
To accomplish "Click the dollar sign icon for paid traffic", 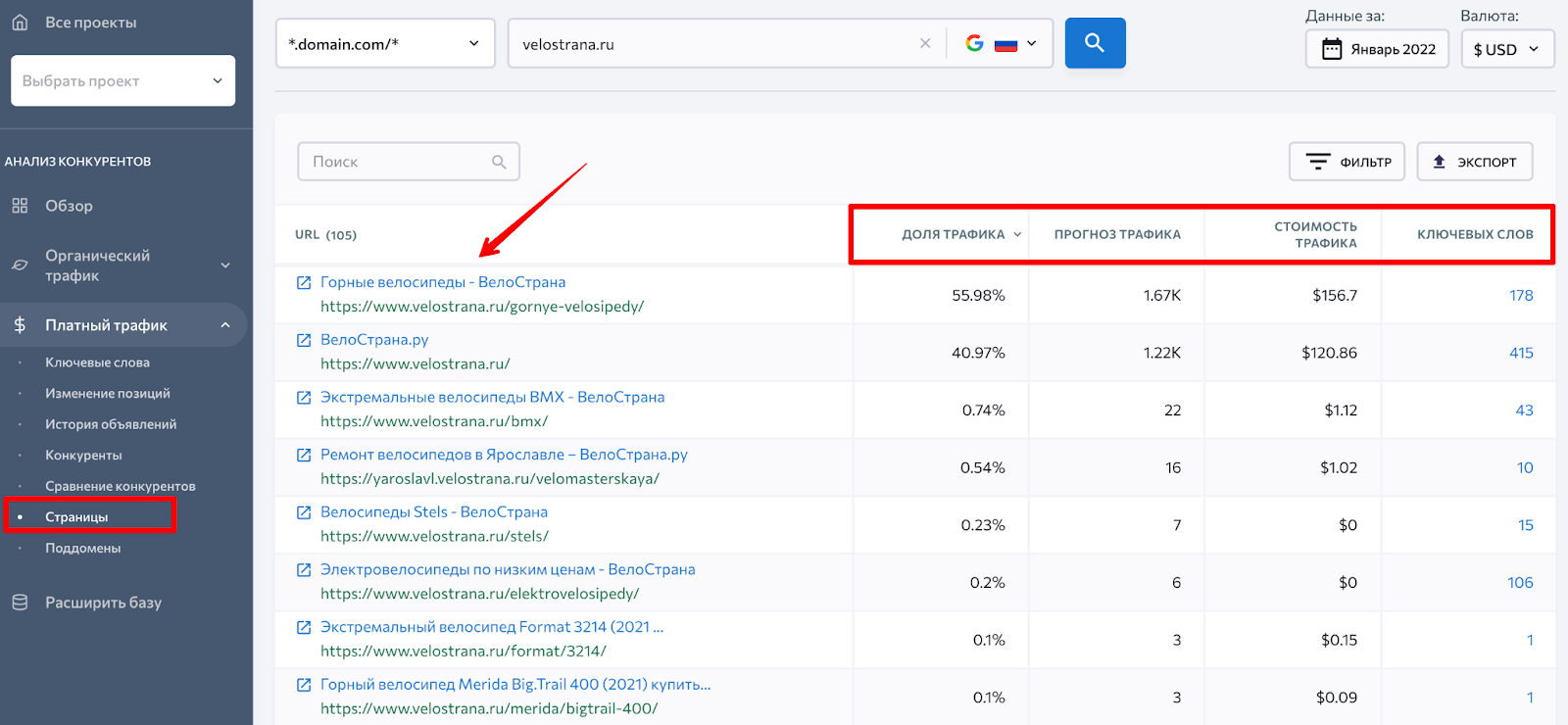I will pyautogui.click(x=20, y=325).
